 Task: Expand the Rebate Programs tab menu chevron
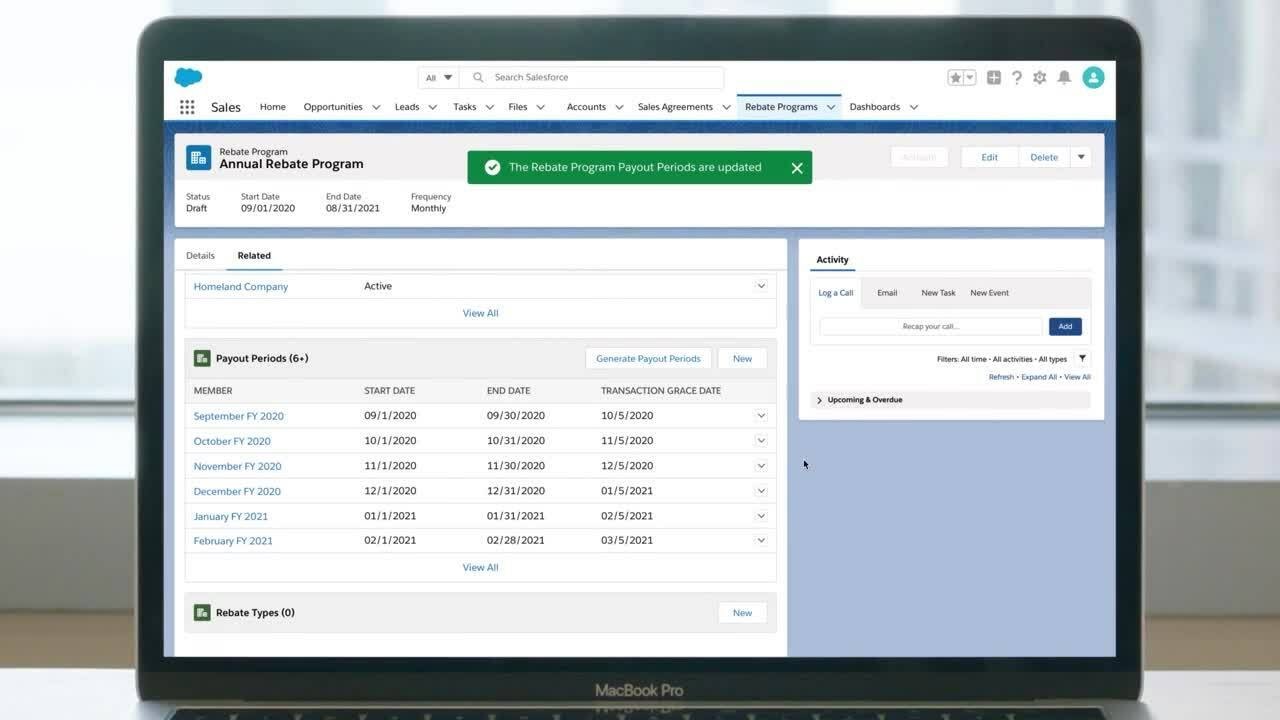[831, 107]
